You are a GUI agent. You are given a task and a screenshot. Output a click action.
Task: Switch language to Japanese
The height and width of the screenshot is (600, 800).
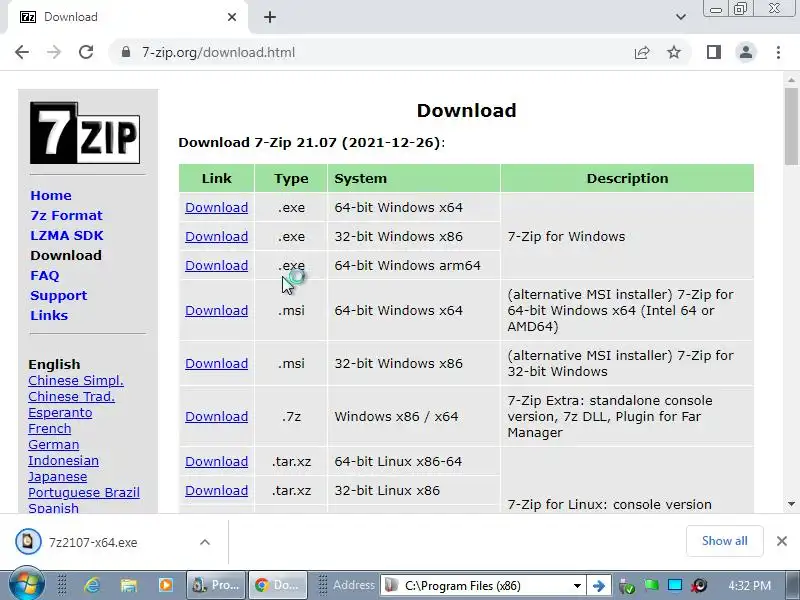(x=58, y=477)
